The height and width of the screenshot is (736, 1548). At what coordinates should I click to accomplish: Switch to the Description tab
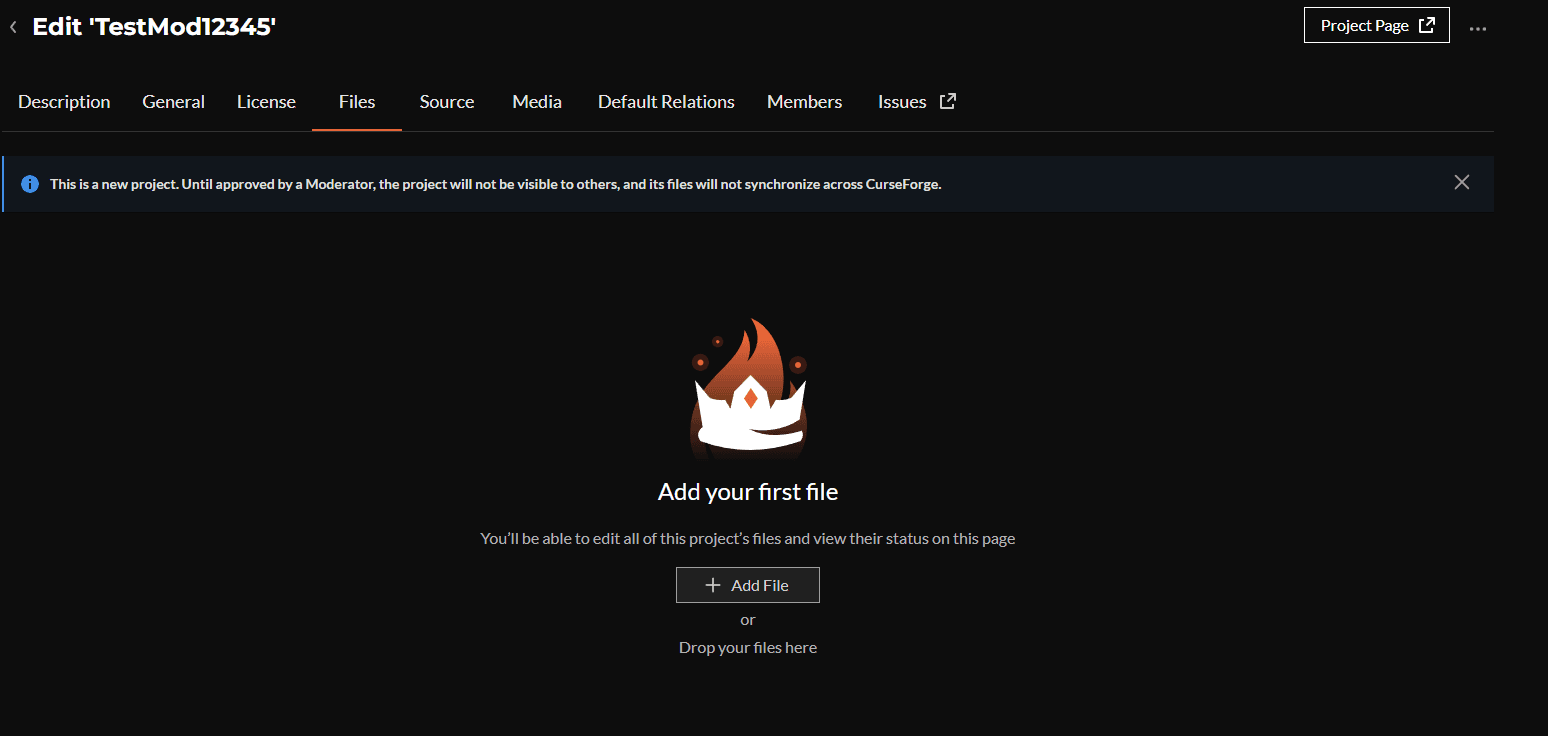[64, 101]
